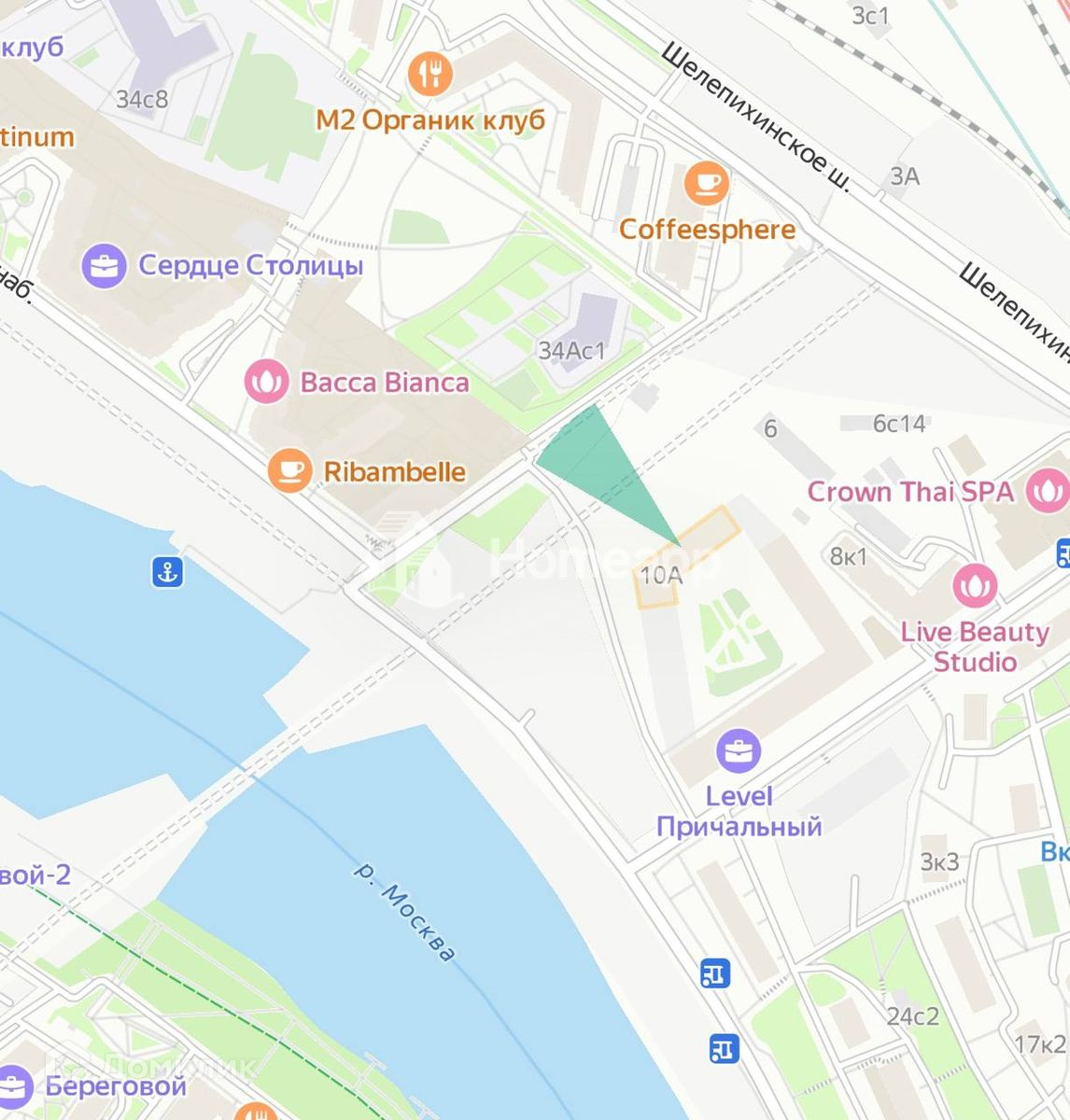Screen dimensions: 1070x1120
Task: Select building number 8к1
Action: (x=849, y=556)
